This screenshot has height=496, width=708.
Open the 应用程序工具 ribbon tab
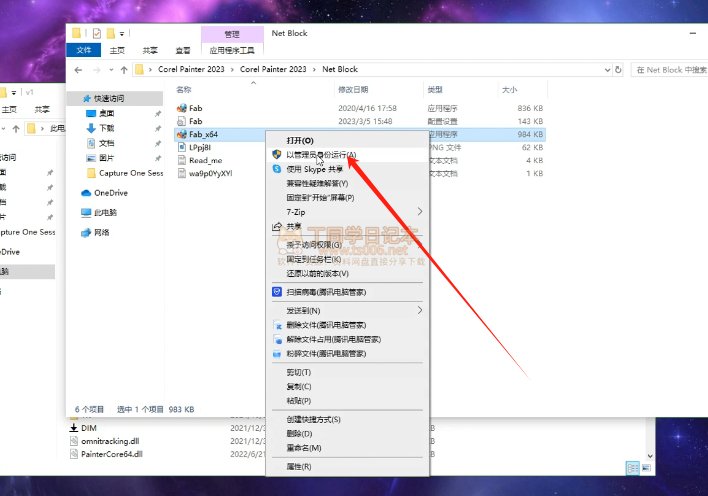[x=232, y=50]
